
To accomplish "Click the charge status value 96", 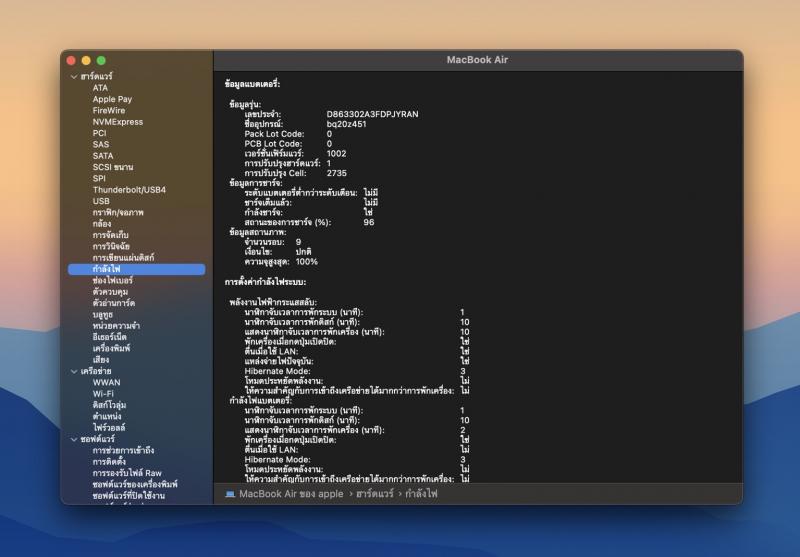I will 369,222.
